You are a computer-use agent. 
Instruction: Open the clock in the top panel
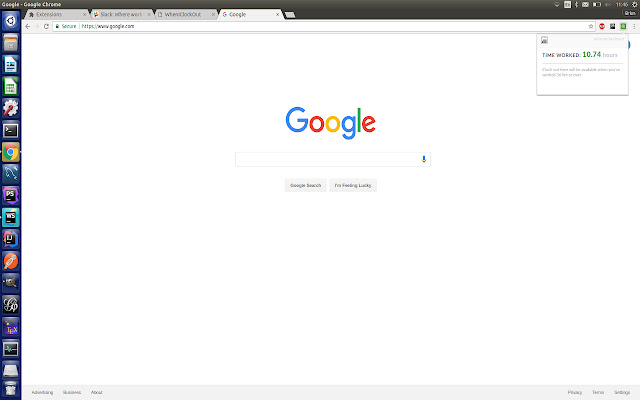(622, 4)
